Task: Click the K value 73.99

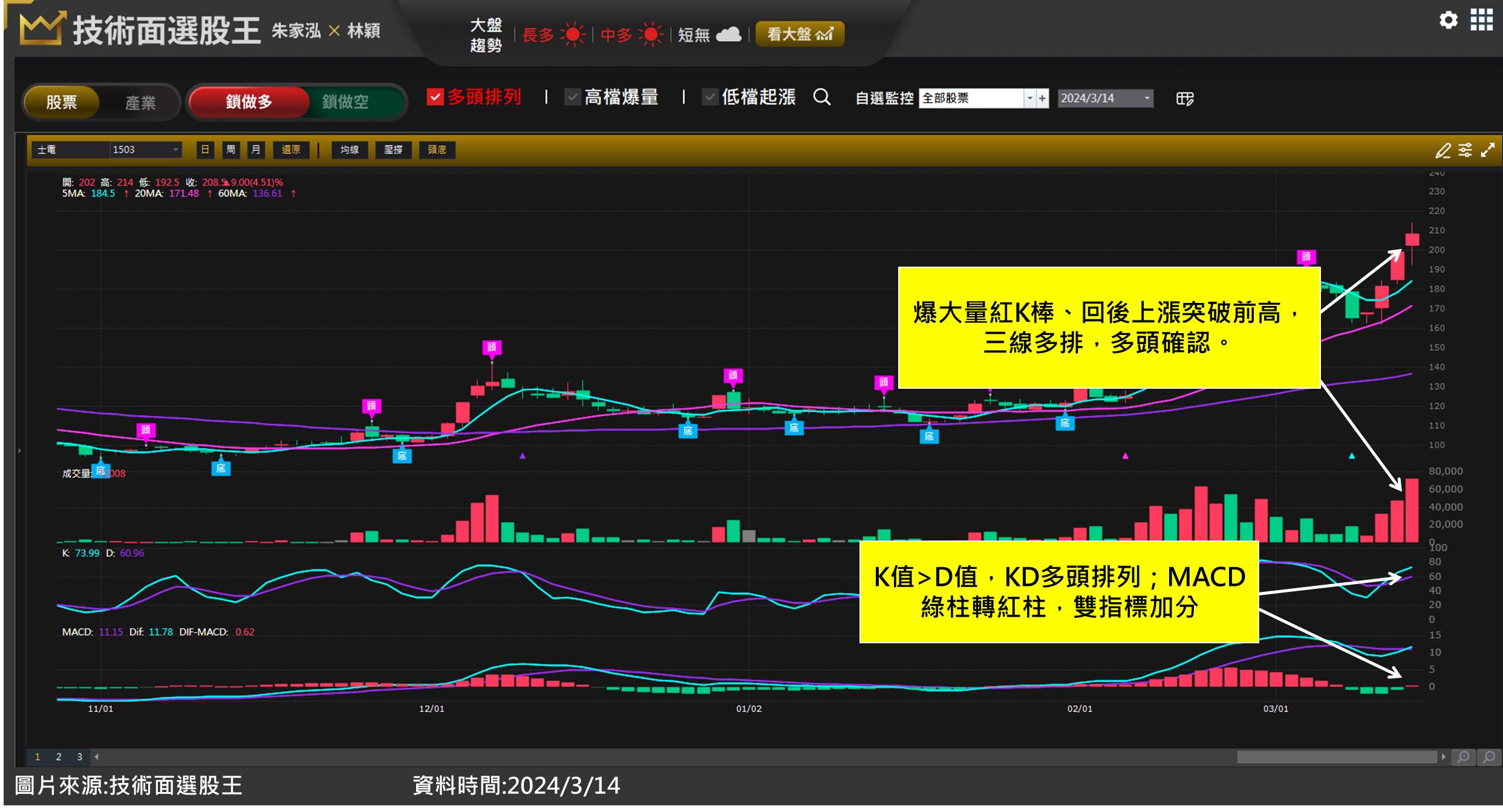Action: tap(87, 553)
